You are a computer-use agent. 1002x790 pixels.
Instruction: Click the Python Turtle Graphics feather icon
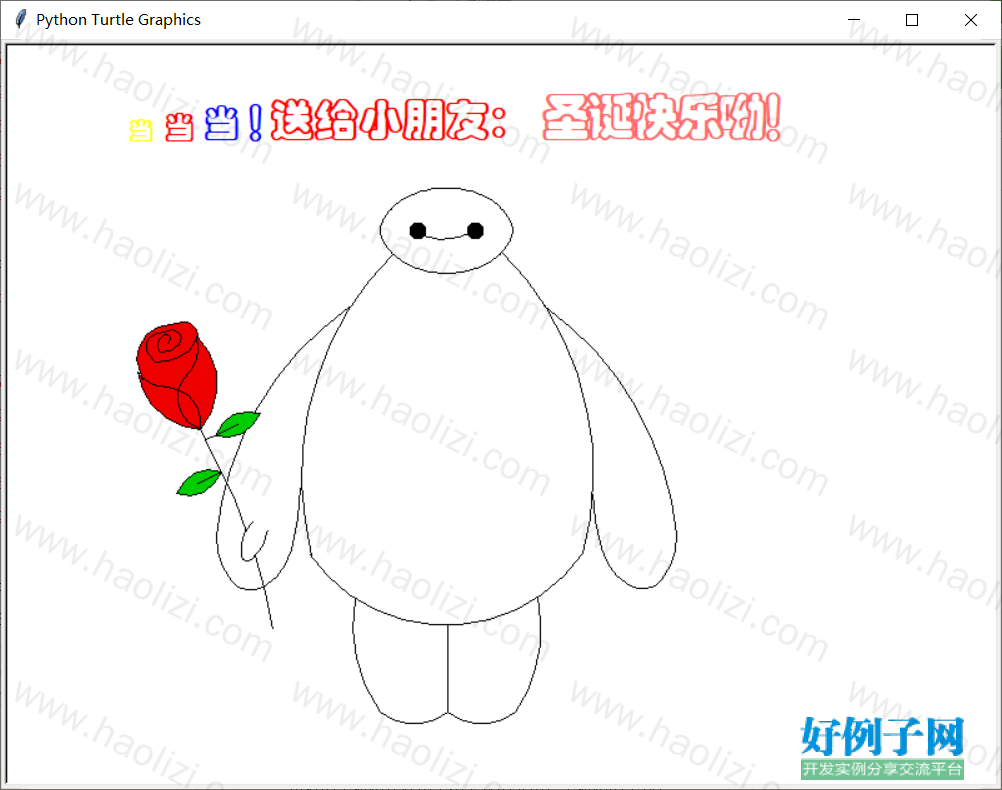coord(20,19)
